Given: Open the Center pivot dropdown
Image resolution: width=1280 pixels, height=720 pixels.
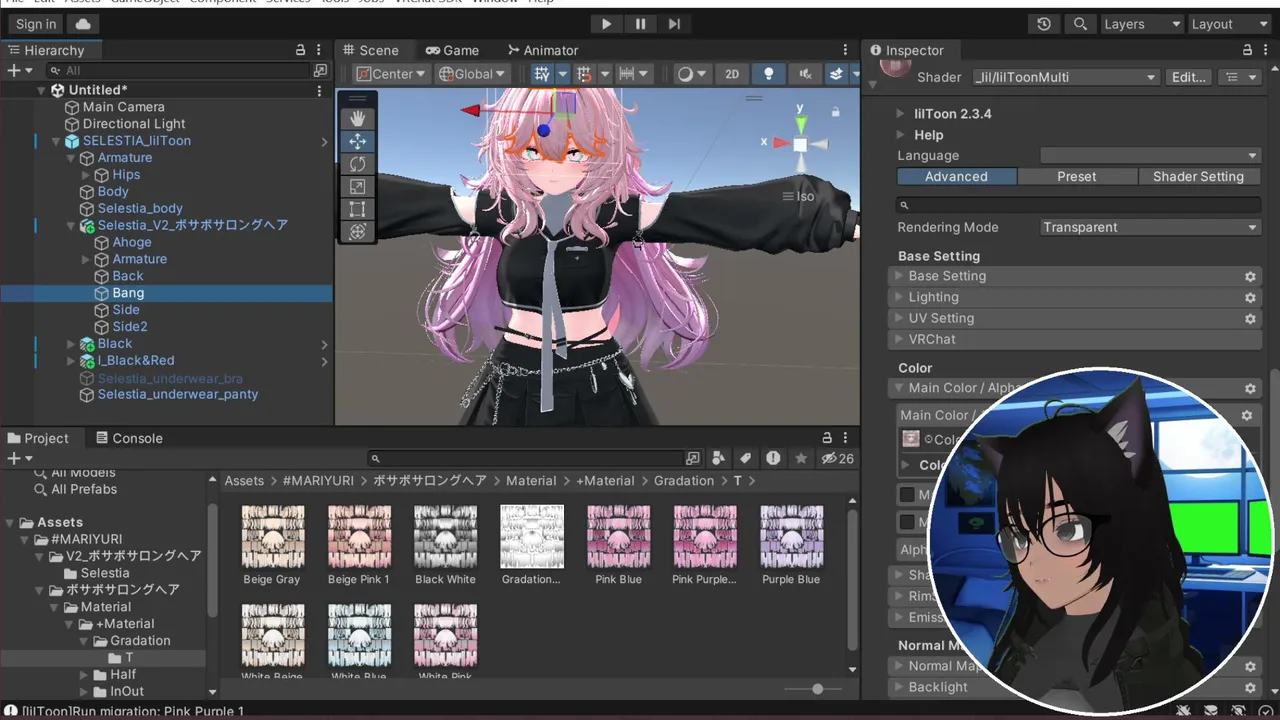Looking at the screenshot, I should pyautogui.click(x=391, y=74).
